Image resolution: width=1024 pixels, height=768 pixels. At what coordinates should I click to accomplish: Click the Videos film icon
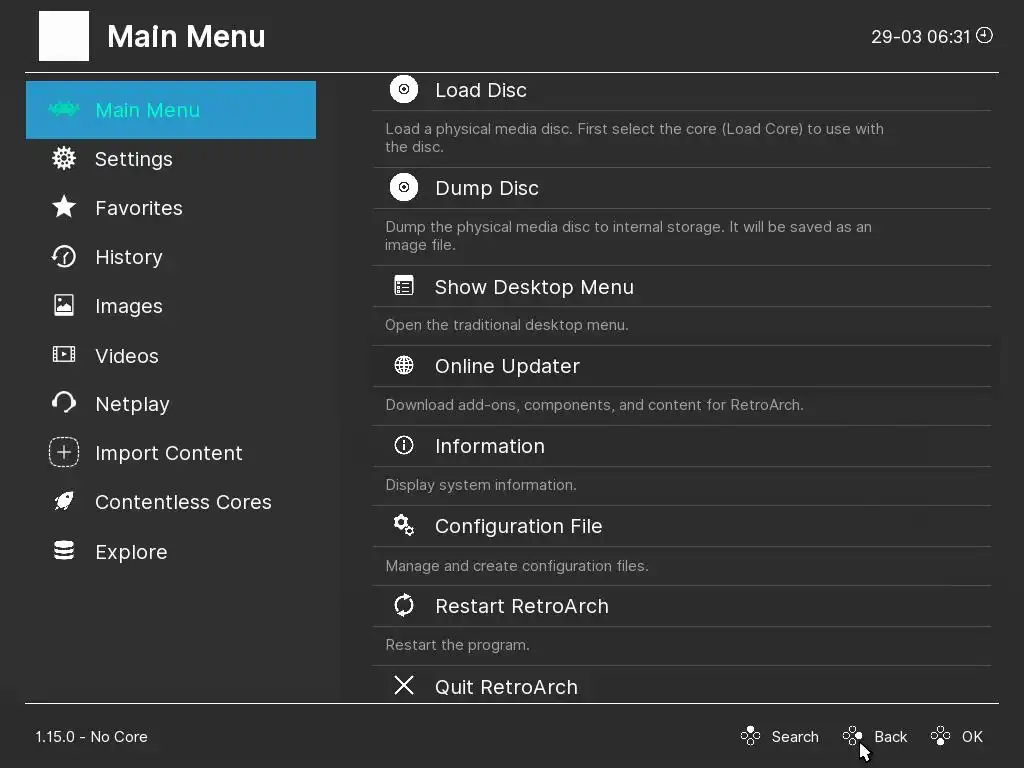click(x=64, y=355)
